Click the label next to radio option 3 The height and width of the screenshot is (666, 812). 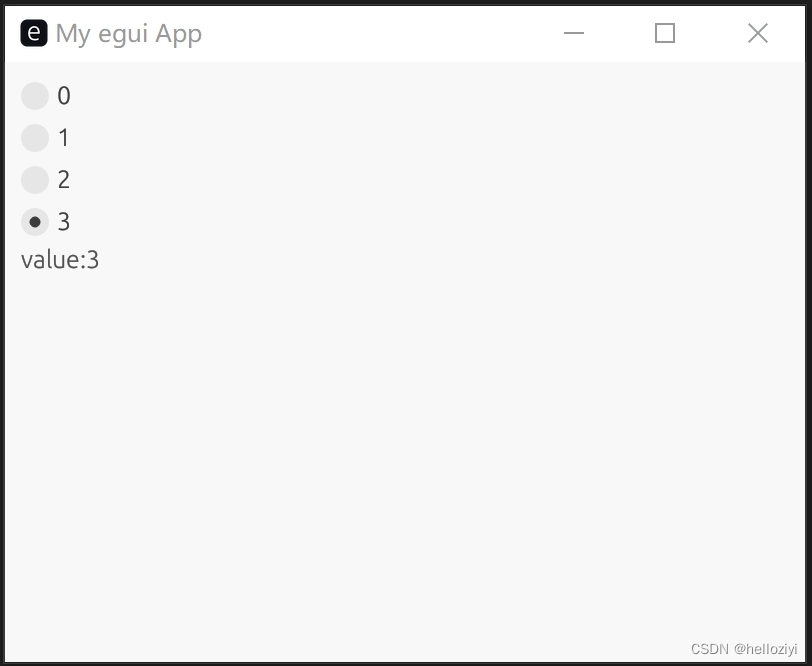(x=63, y=221)
